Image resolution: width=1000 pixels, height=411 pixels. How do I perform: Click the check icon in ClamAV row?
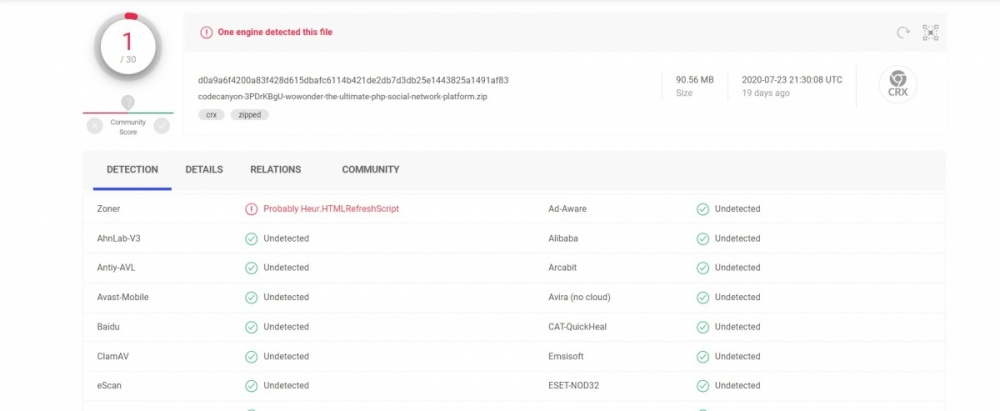point(251,356)
